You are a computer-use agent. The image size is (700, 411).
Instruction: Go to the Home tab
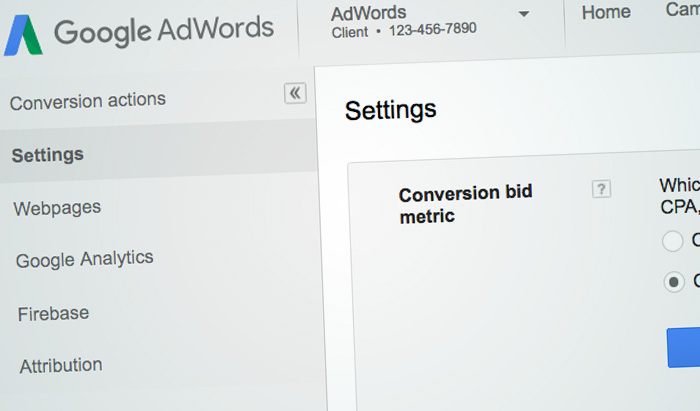pos(606,12)
